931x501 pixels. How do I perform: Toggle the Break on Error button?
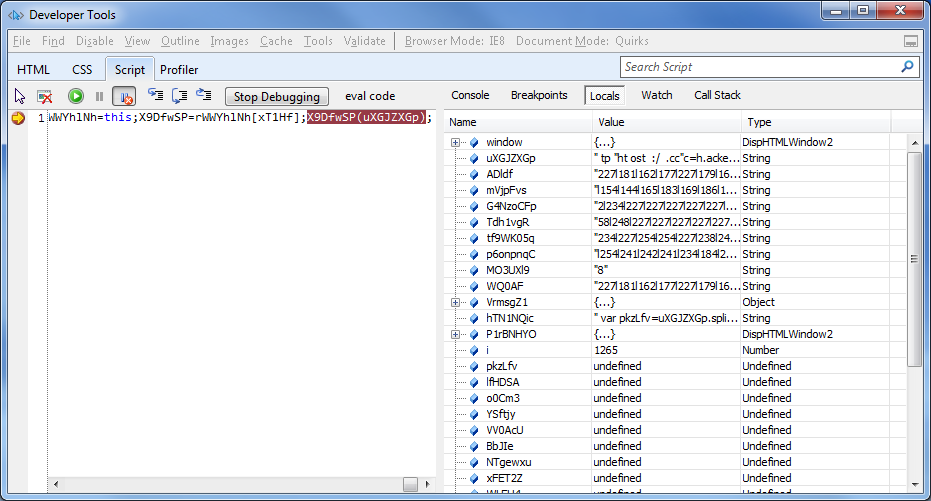point(124,96)
